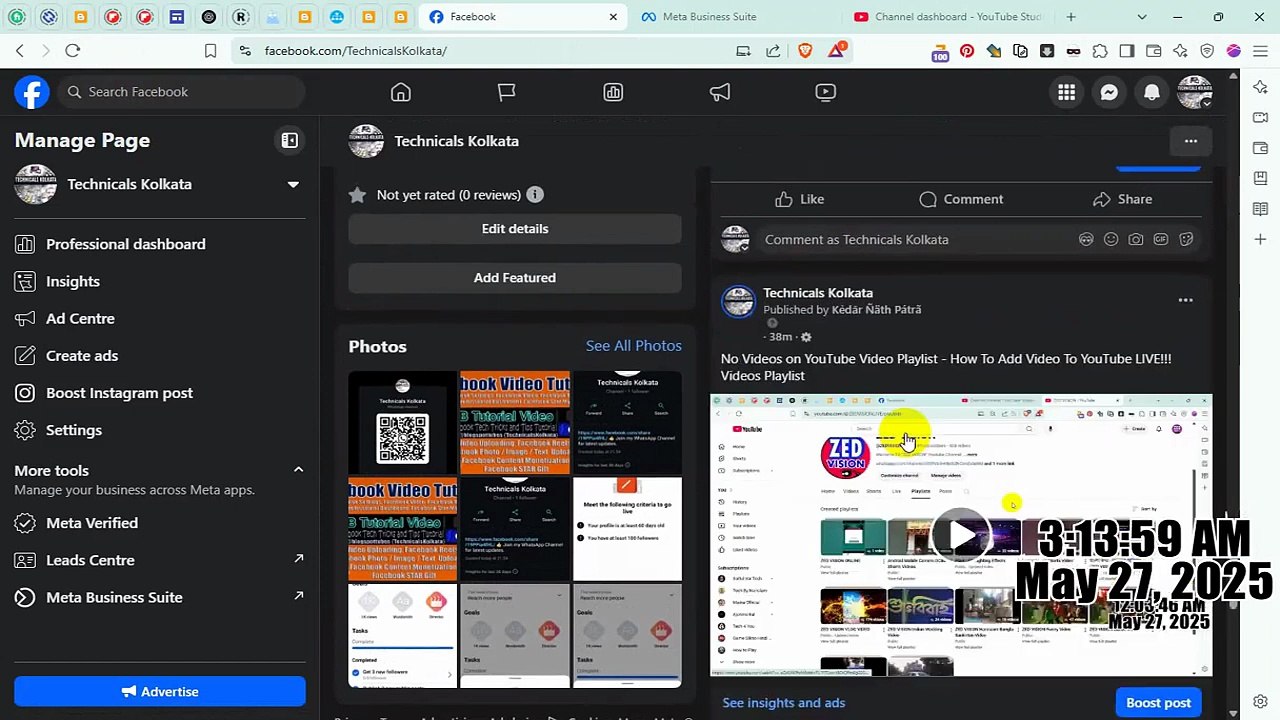Screen dimensions: 1280x720
Task: Open the Facebook Home icon
Action: point(401,92)
